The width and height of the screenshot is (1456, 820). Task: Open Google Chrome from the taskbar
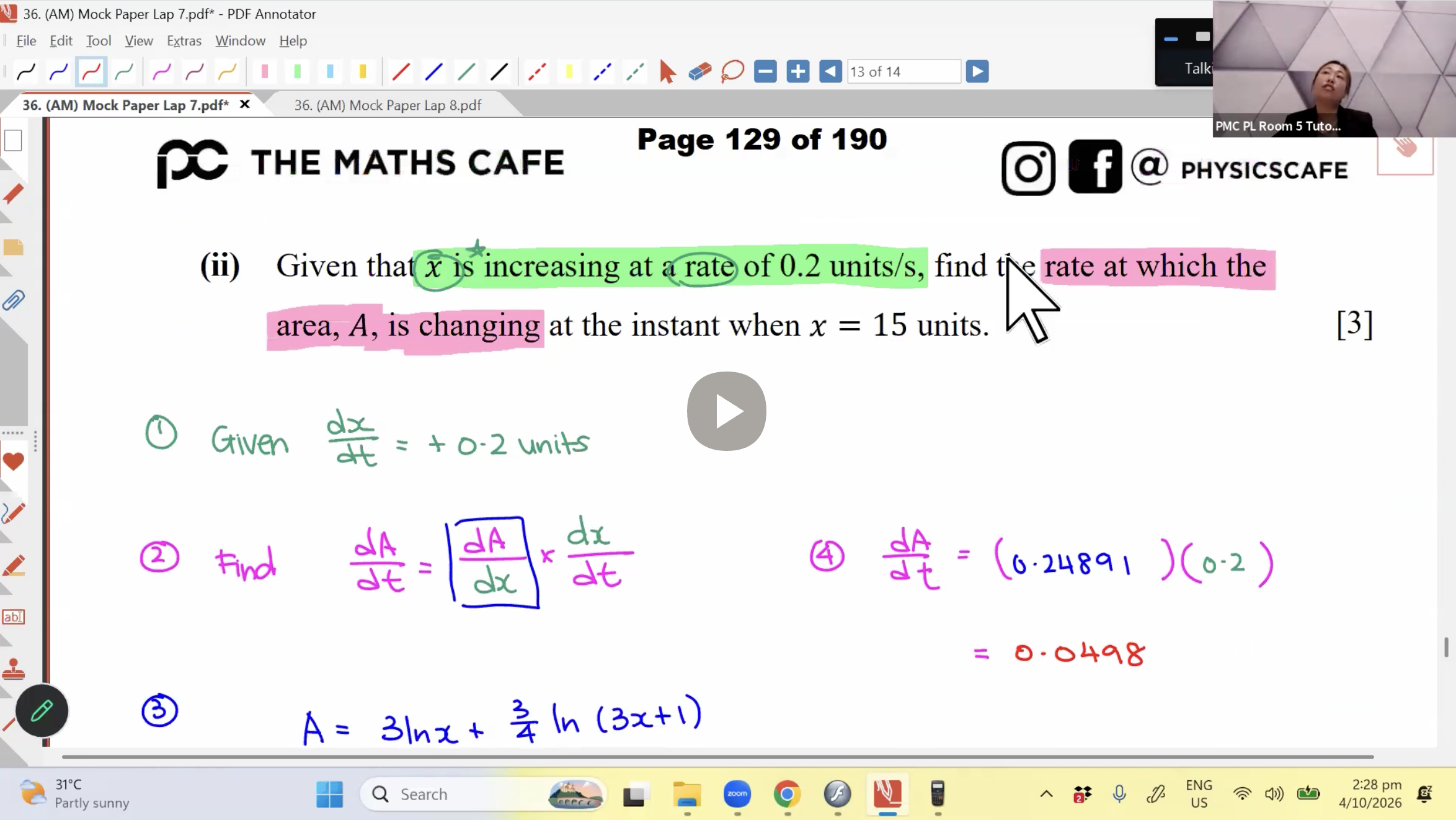tap(787, 794)
